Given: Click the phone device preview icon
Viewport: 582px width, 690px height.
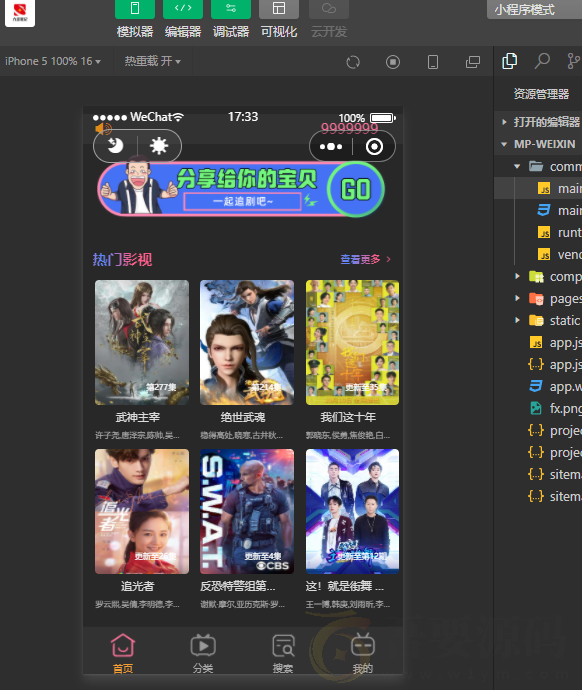Looking at the screenshot, I should [433, 62].
